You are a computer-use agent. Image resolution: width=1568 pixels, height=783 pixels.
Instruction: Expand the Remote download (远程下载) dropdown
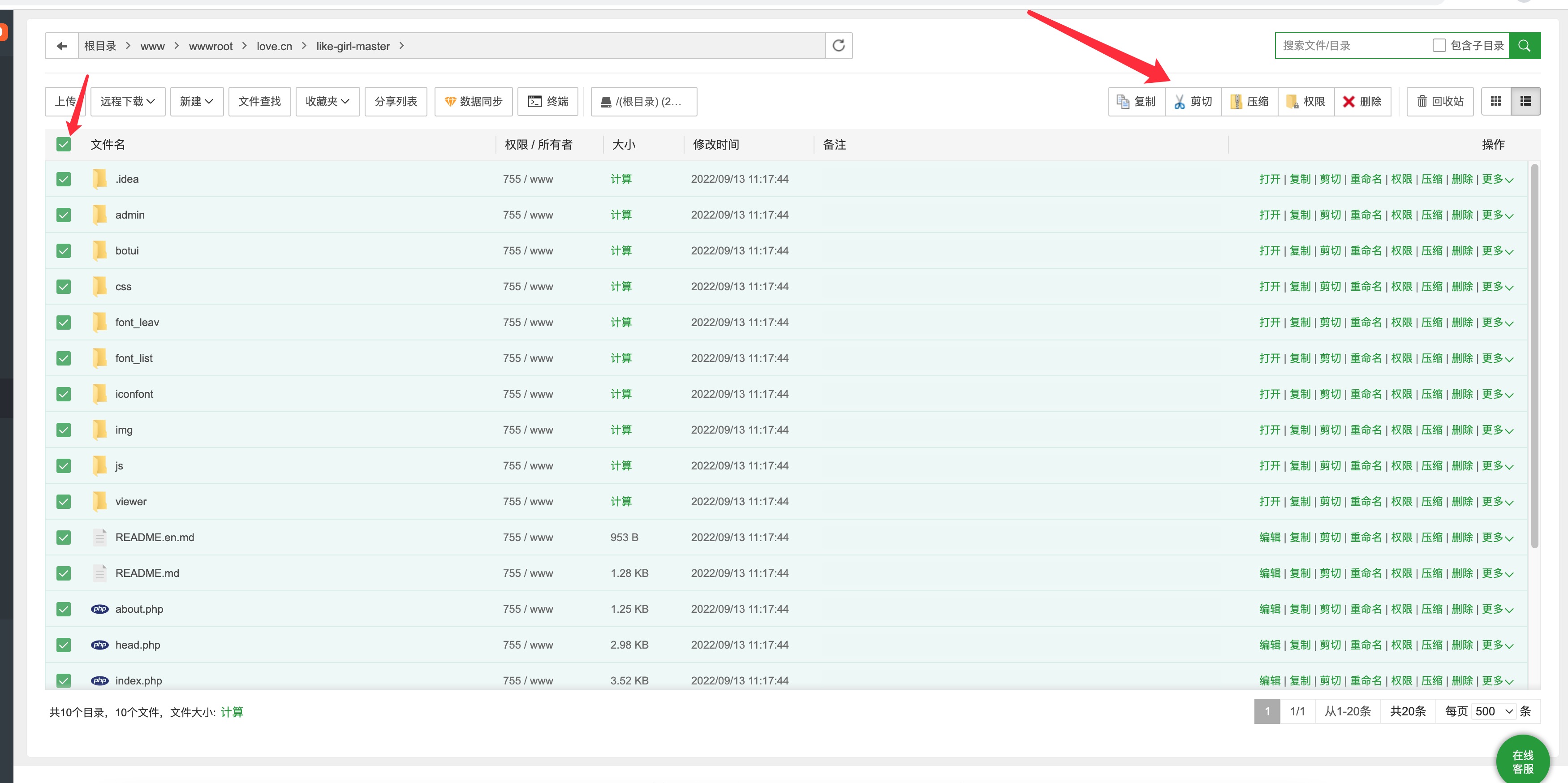coord(128,102)
